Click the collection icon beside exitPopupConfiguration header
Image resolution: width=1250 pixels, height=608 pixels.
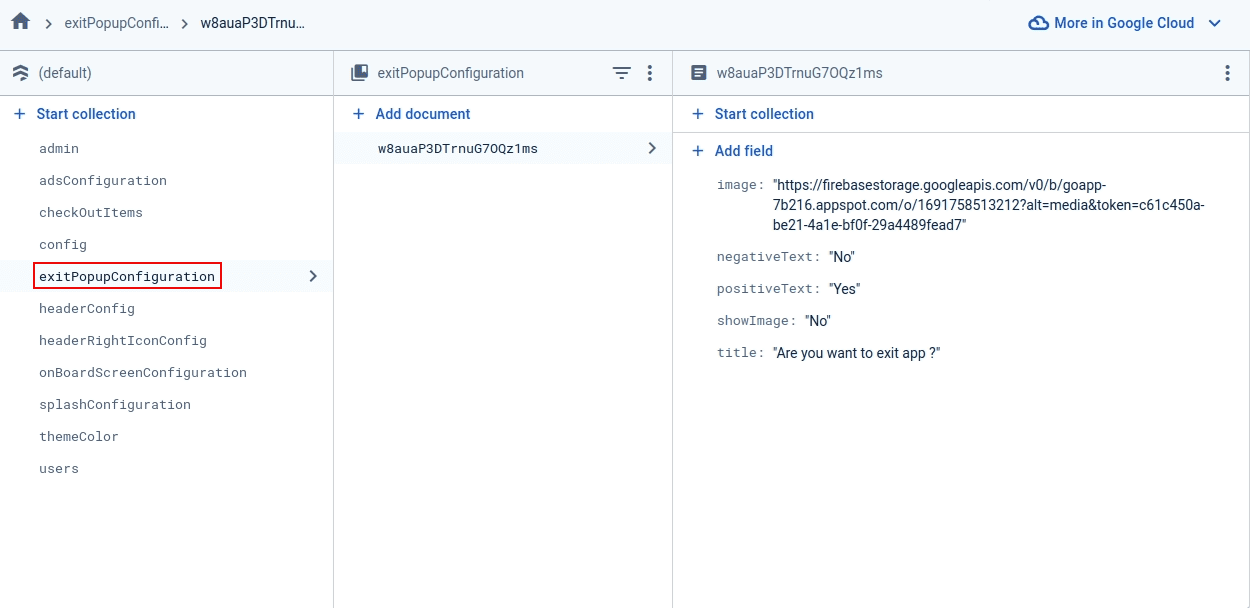tap(360, 73)
